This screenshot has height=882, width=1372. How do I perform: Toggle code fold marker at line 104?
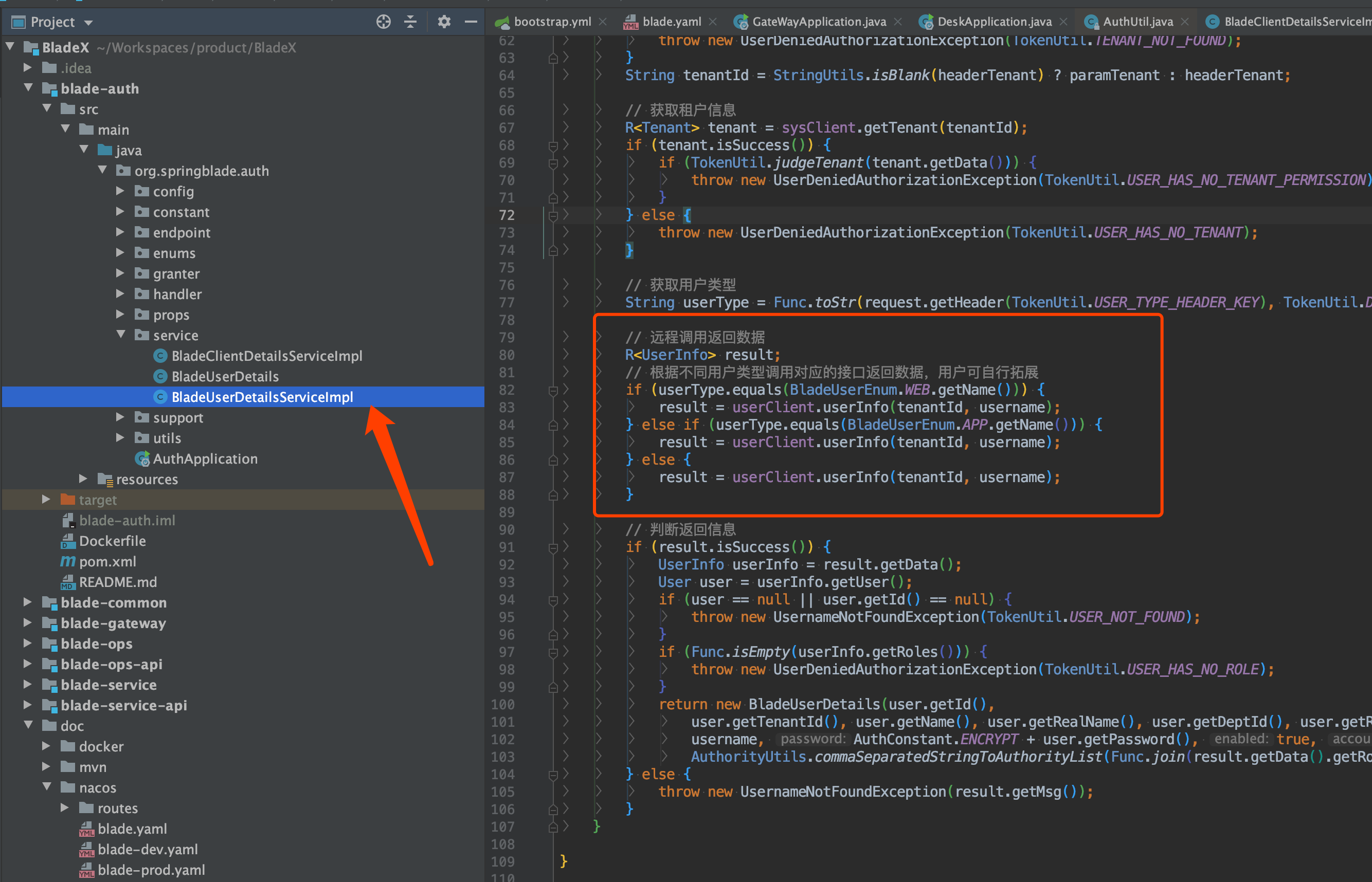[553, 775]
